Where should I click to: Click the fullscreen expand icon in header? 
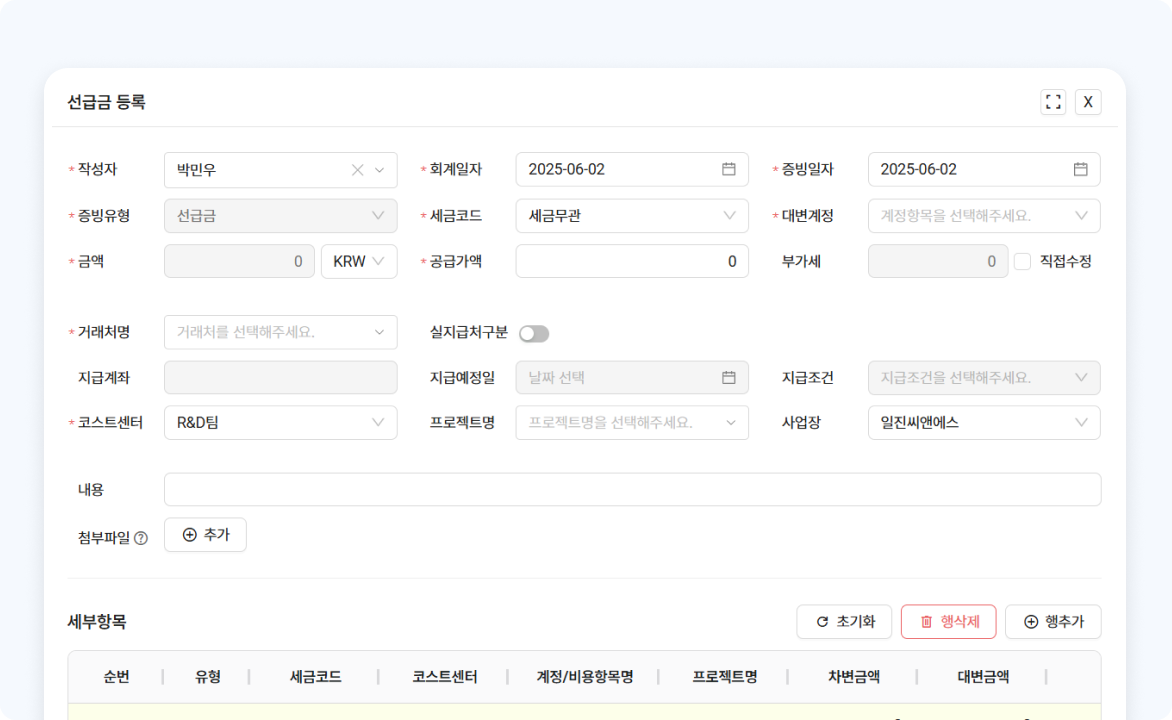(1053, 102)
